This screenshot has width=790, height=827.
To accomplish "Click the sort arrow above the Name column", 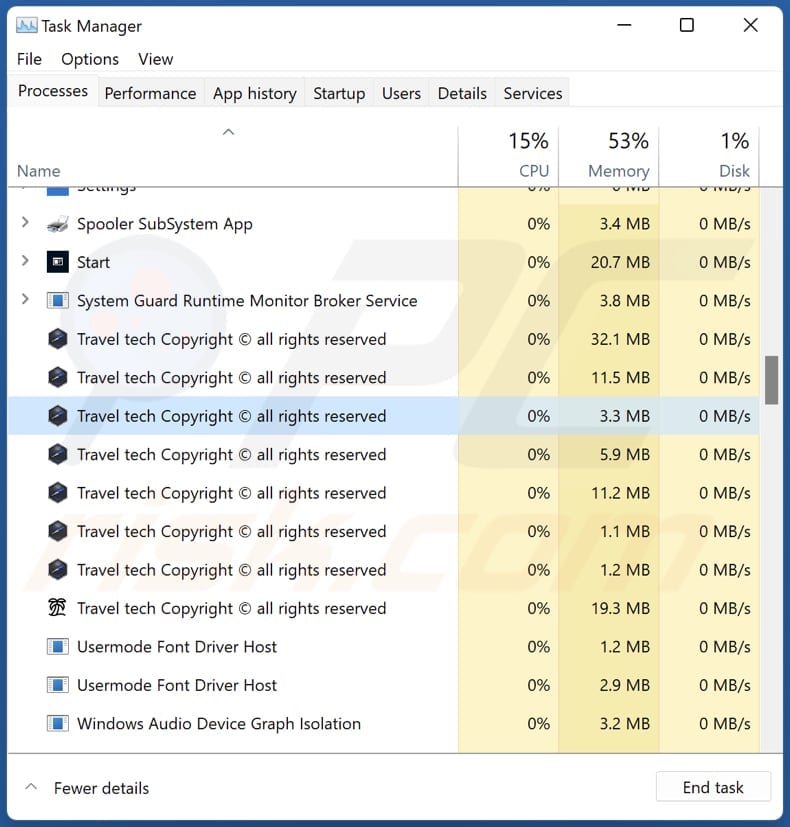I will 228,132.
